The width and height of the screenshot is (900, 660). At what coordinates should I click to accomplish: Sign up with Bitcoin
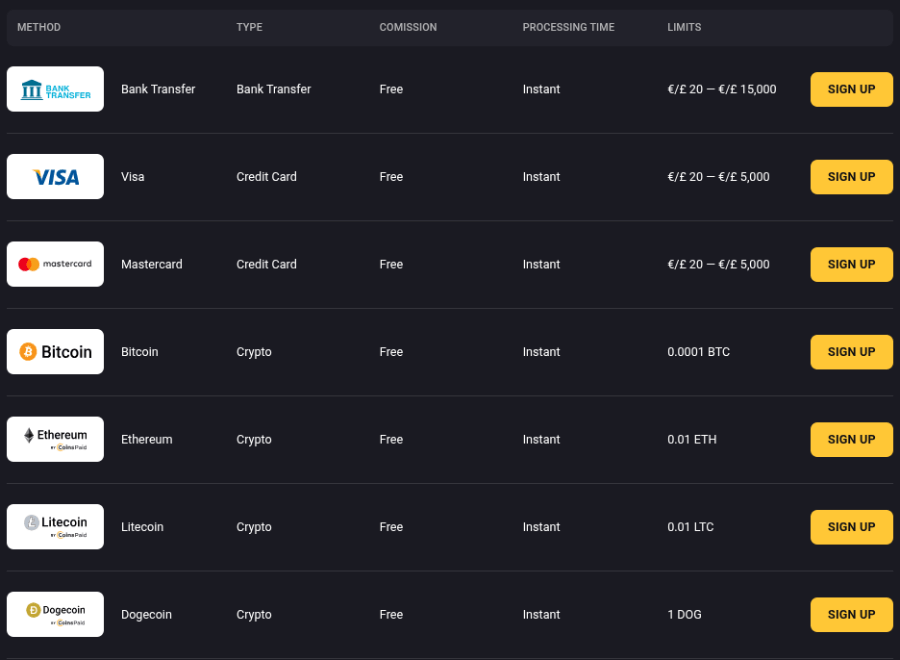coord(851,351)
